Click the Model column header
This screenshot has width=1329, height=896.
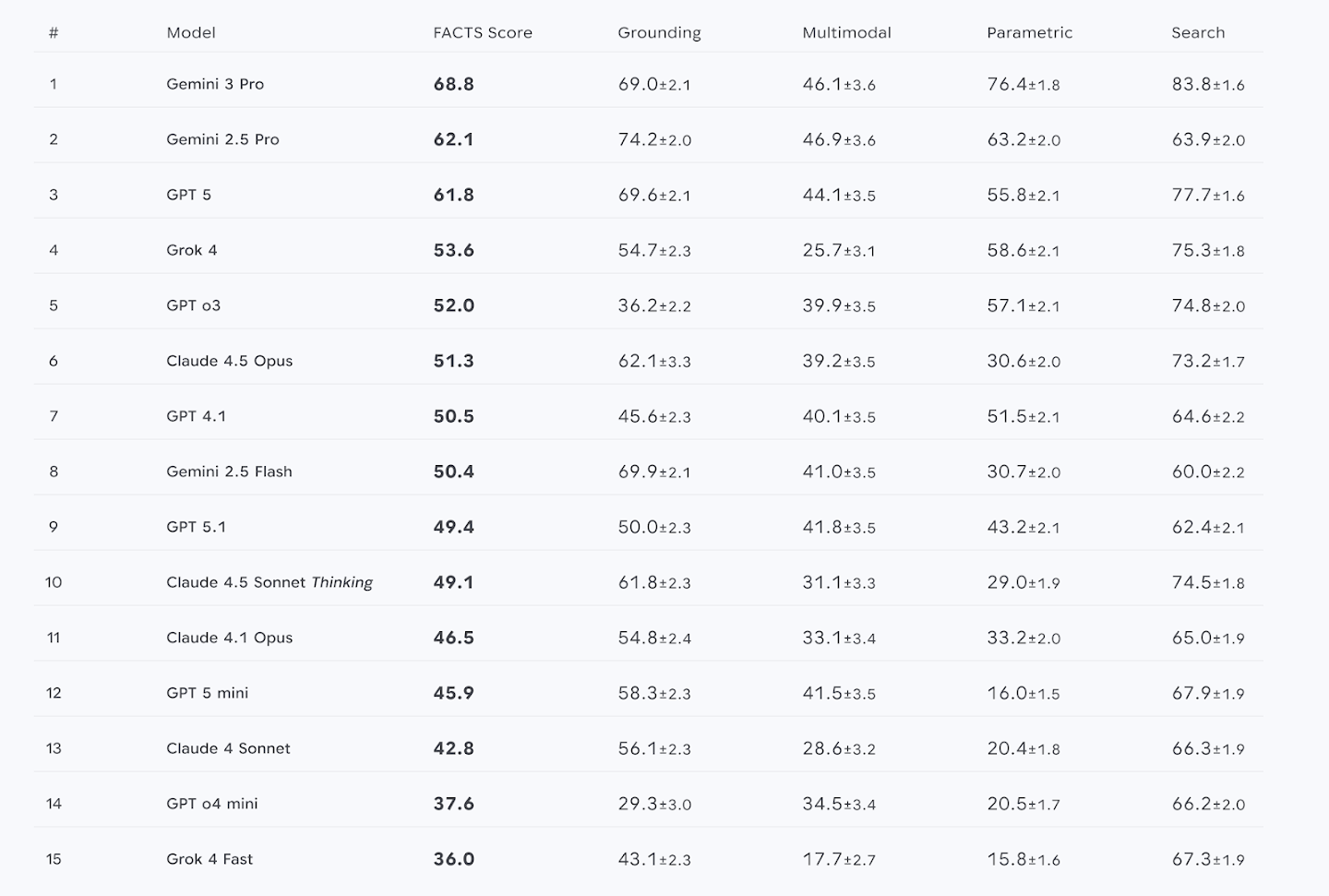point(191,32)
